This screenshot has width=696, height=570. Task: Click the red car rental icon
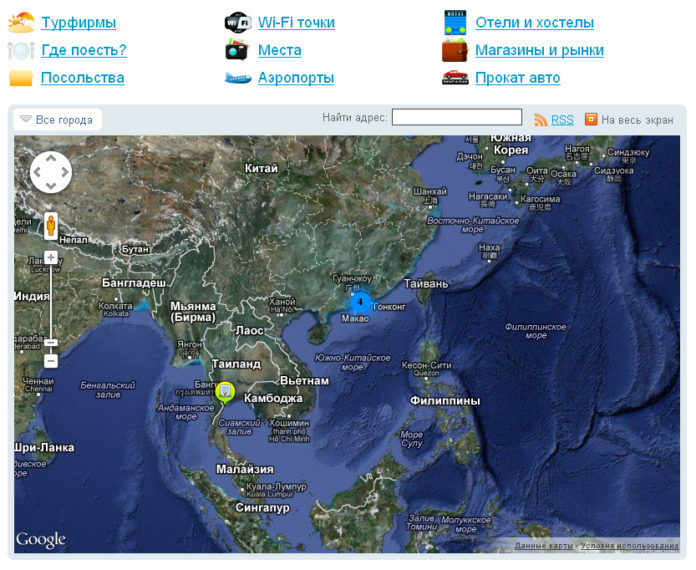coord(455,77)
